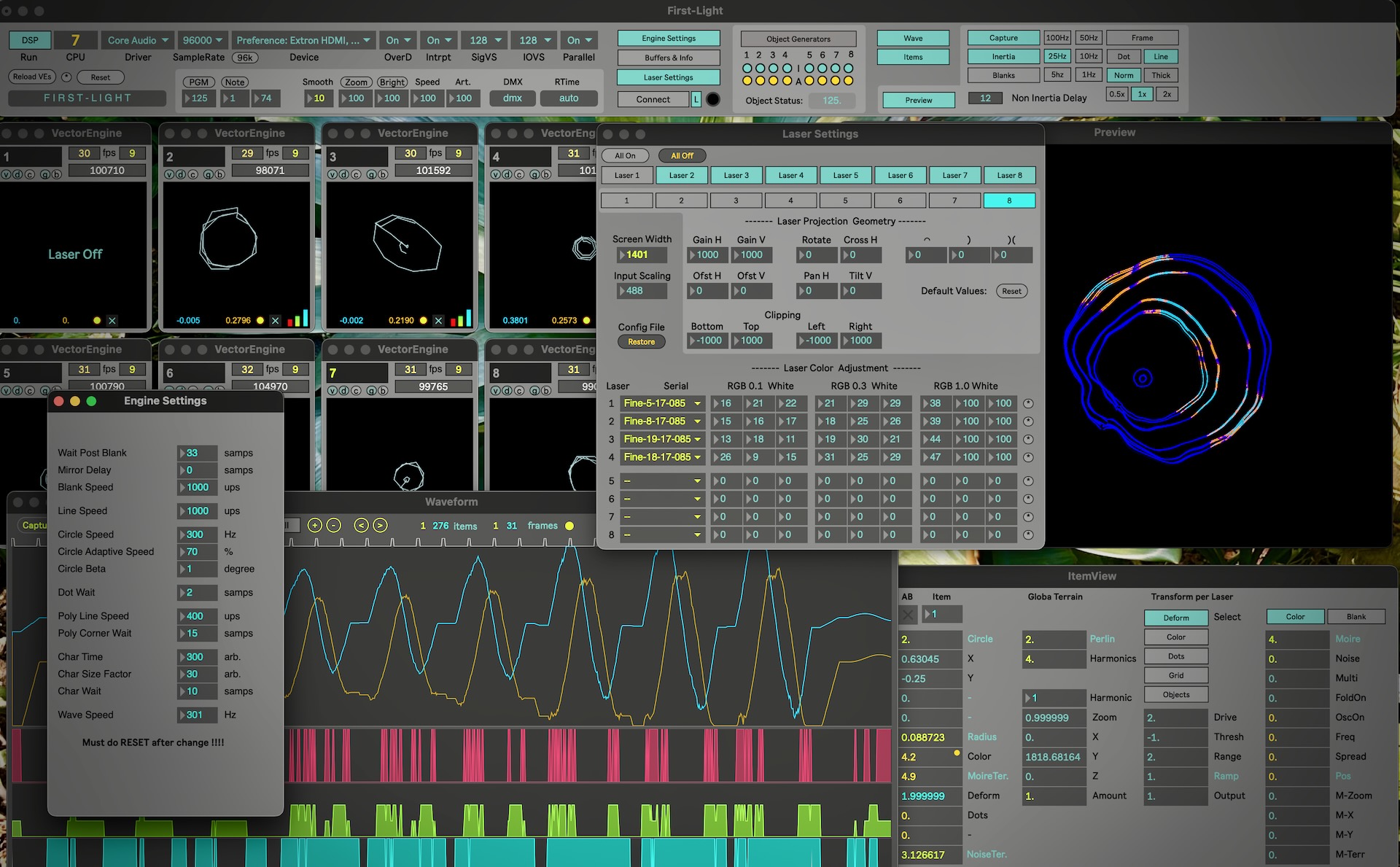Click the next frame arrow in Waveform
The width and height of the screenshot is (1400, 867).
click(380, 525)
